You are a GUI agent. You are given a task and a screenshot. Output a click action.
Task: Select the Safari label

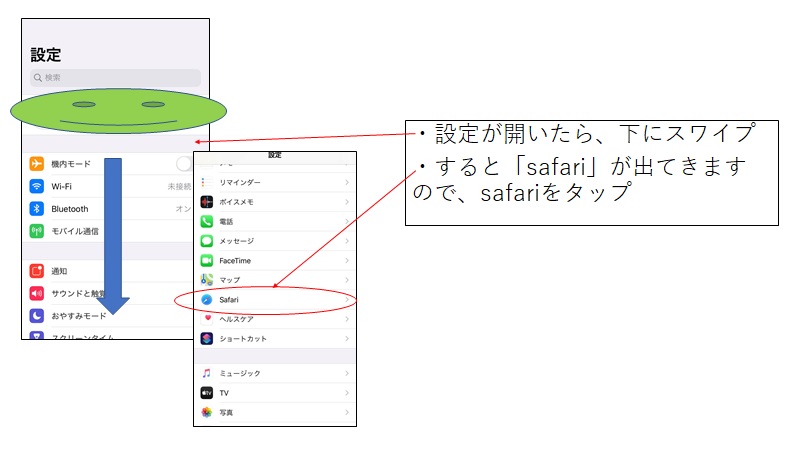229,300
